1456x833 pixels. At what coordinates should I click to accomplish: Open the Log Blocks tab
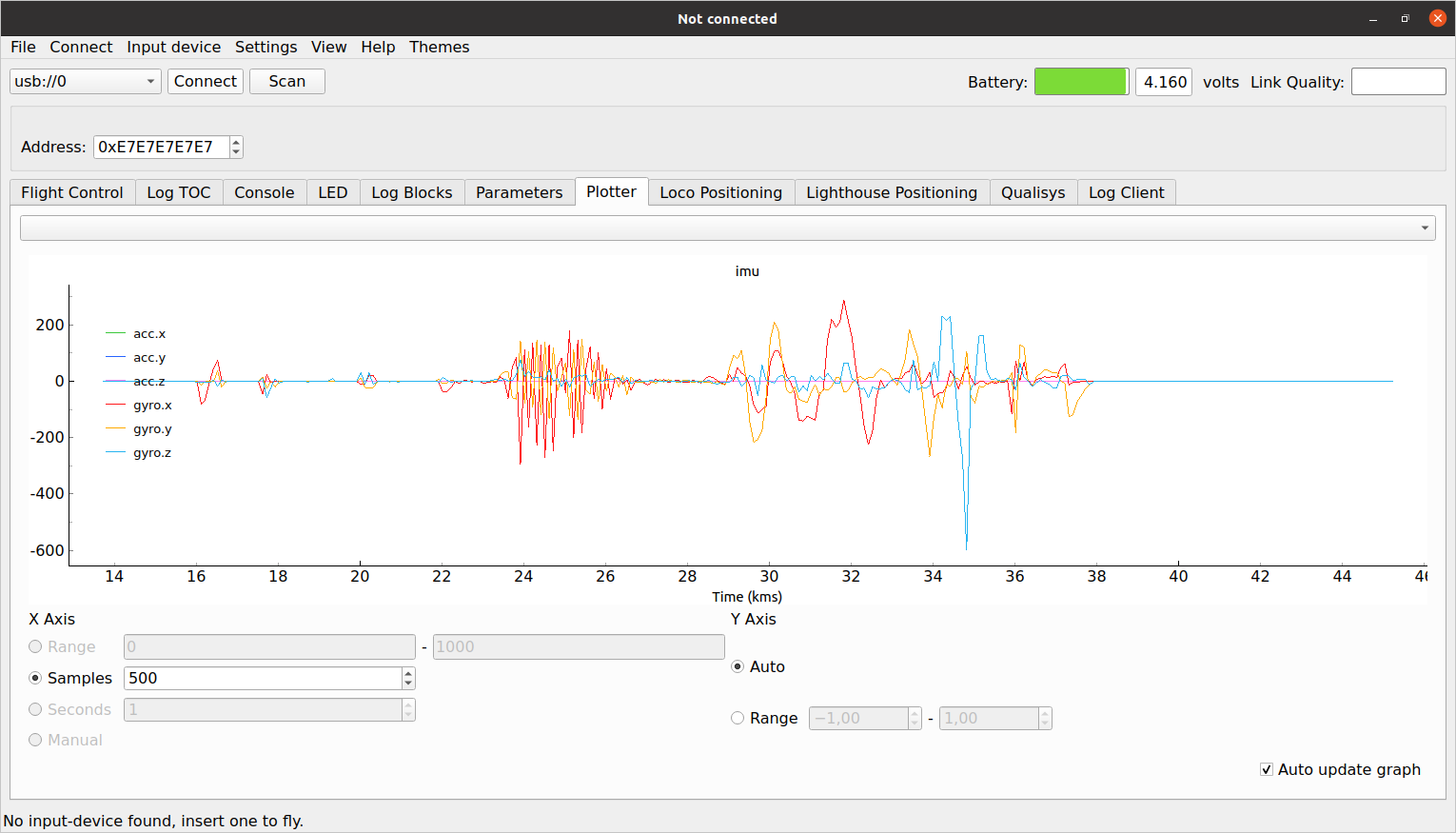pyautogui.click(x=411, y=192)
